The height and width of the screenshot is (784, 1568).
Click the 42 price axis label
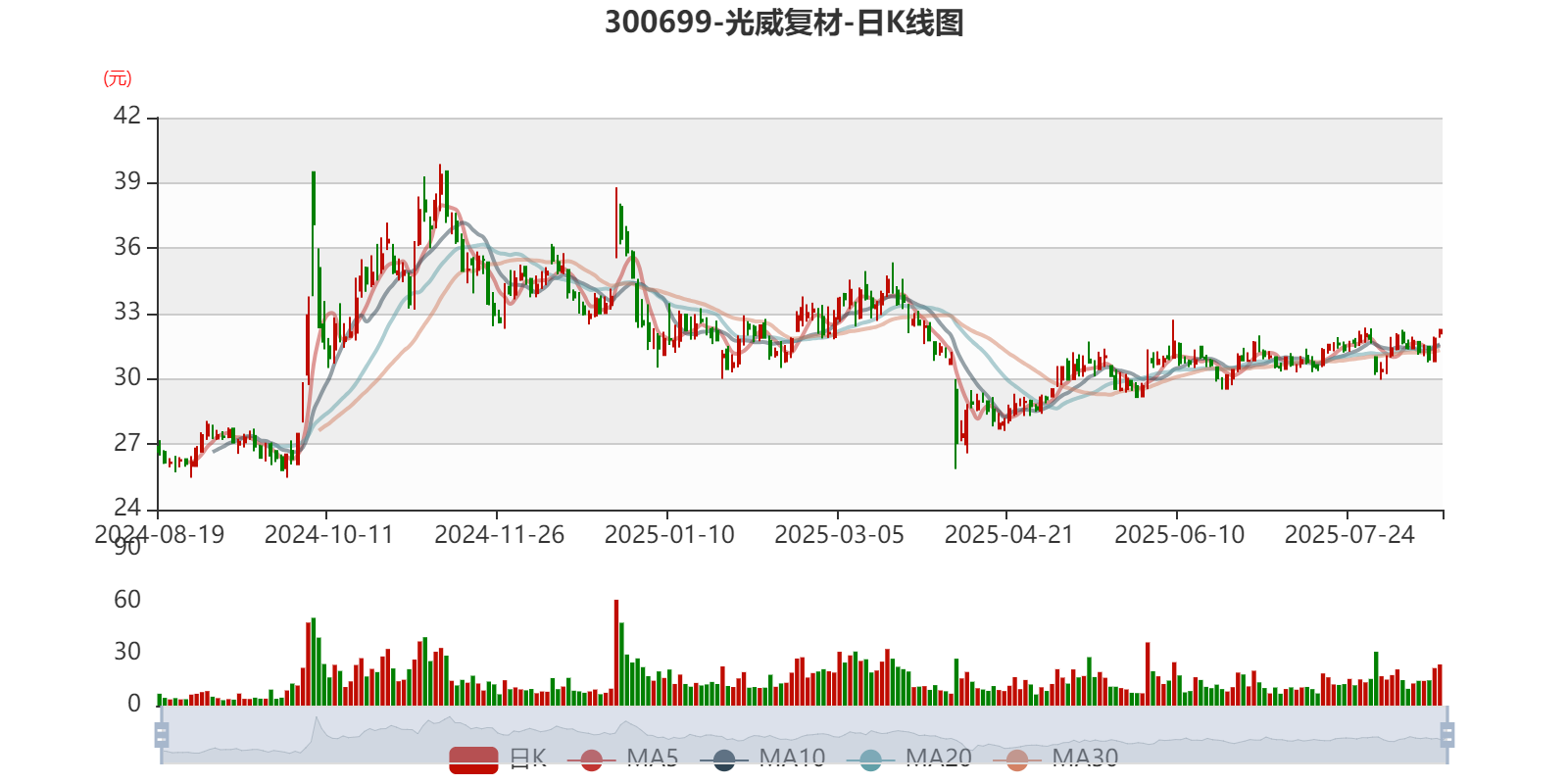[127, 116]
